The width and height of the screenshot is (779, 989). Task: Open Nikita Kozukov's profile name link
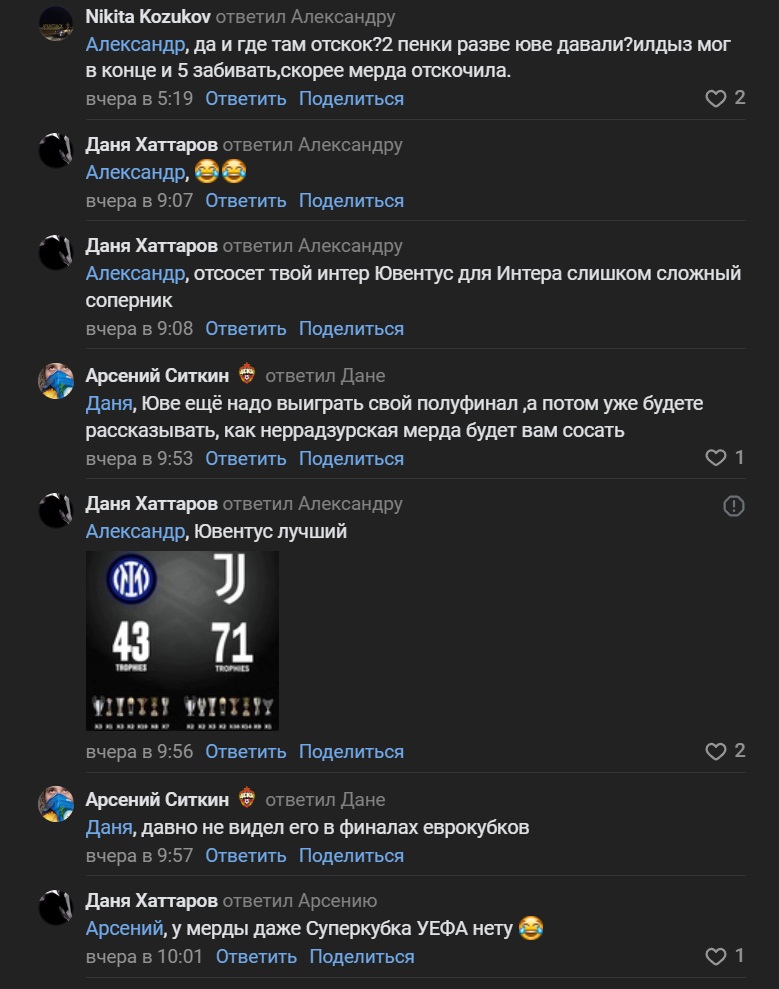pyautogui.click(x=148, y=17)
